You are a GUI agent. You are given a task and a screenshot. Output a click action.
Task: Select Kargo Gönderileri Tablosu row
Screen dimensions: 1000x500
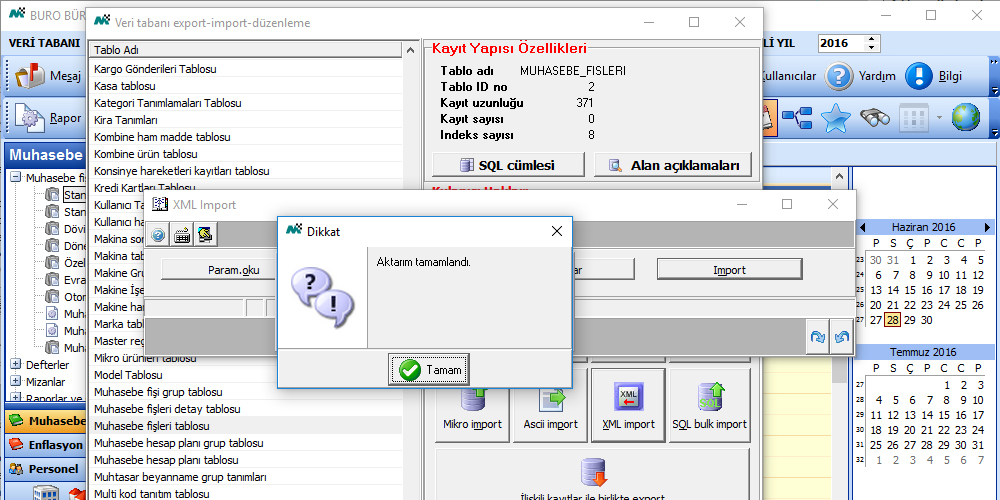click(245, 69)
